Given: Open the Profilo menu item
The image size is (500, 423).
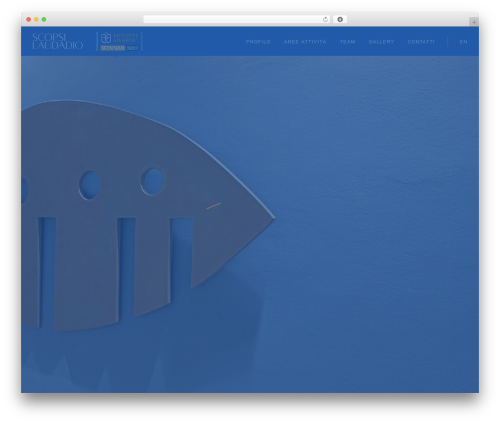Looking at the screenshot, I should (258, 42).
